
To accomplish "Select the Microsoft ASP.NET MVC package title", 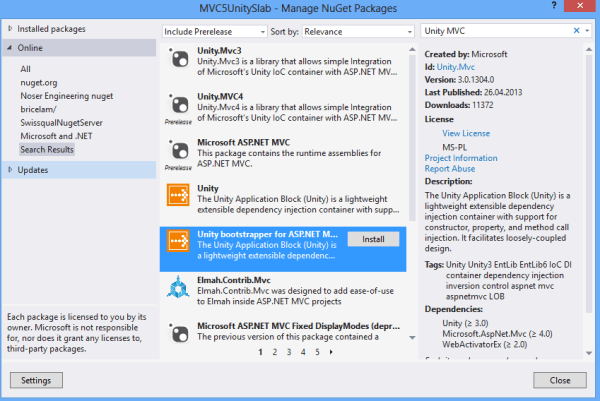I will [243, 142].
